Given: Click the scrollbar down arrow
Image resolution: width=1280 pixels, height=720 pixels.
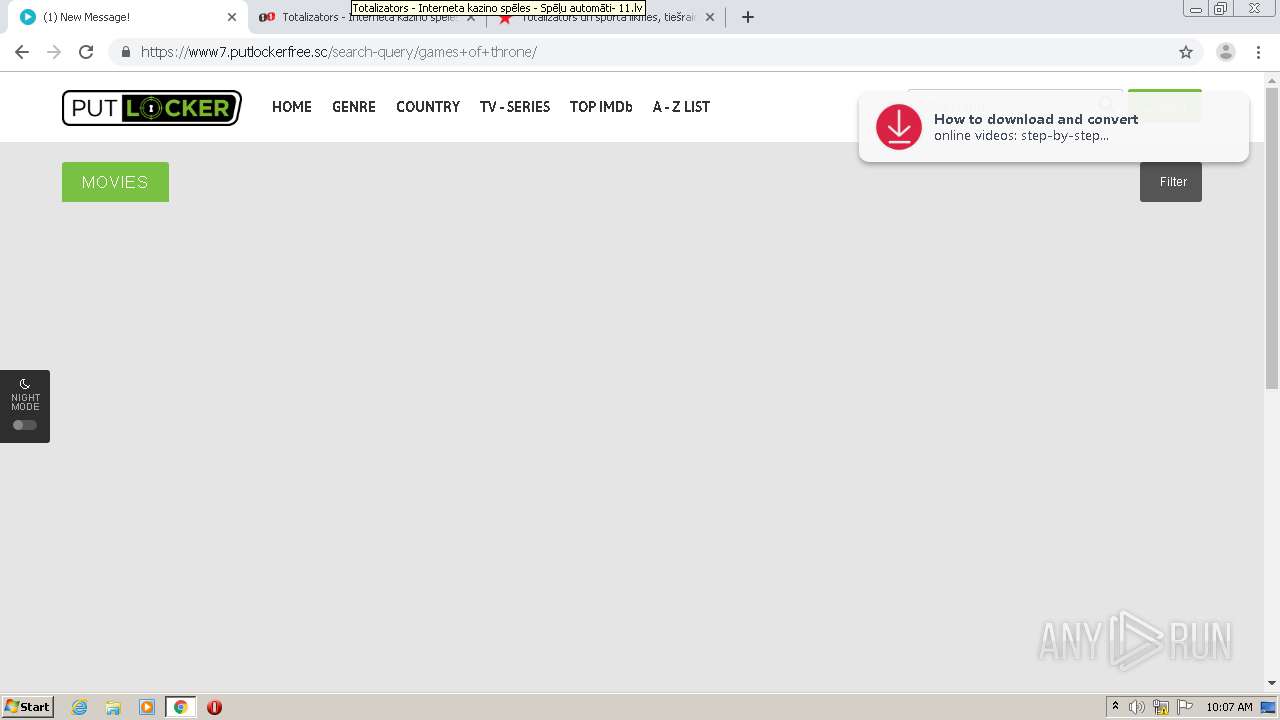Looking at the screenshot, I should 1272,683.
